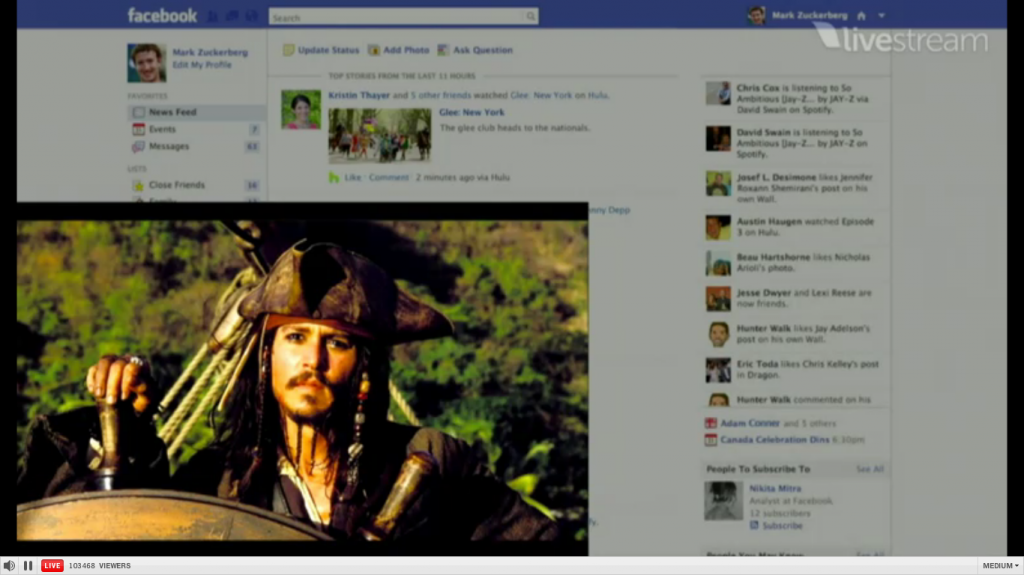1024x575 pixels.
Task: Click Jesse Dwyer's ticker avatar
Action: pos(718,299)
